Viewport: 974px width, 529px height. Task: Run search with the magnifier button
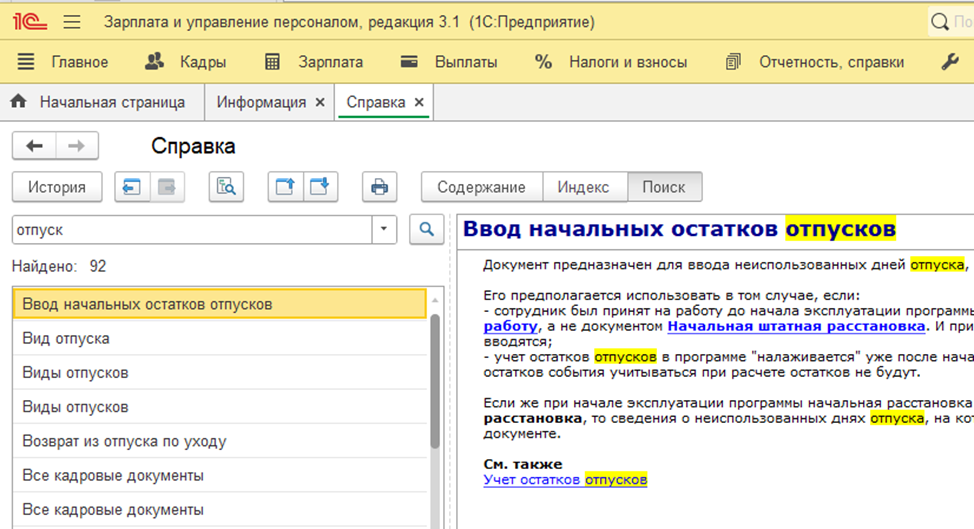click(x=427, y=230)
